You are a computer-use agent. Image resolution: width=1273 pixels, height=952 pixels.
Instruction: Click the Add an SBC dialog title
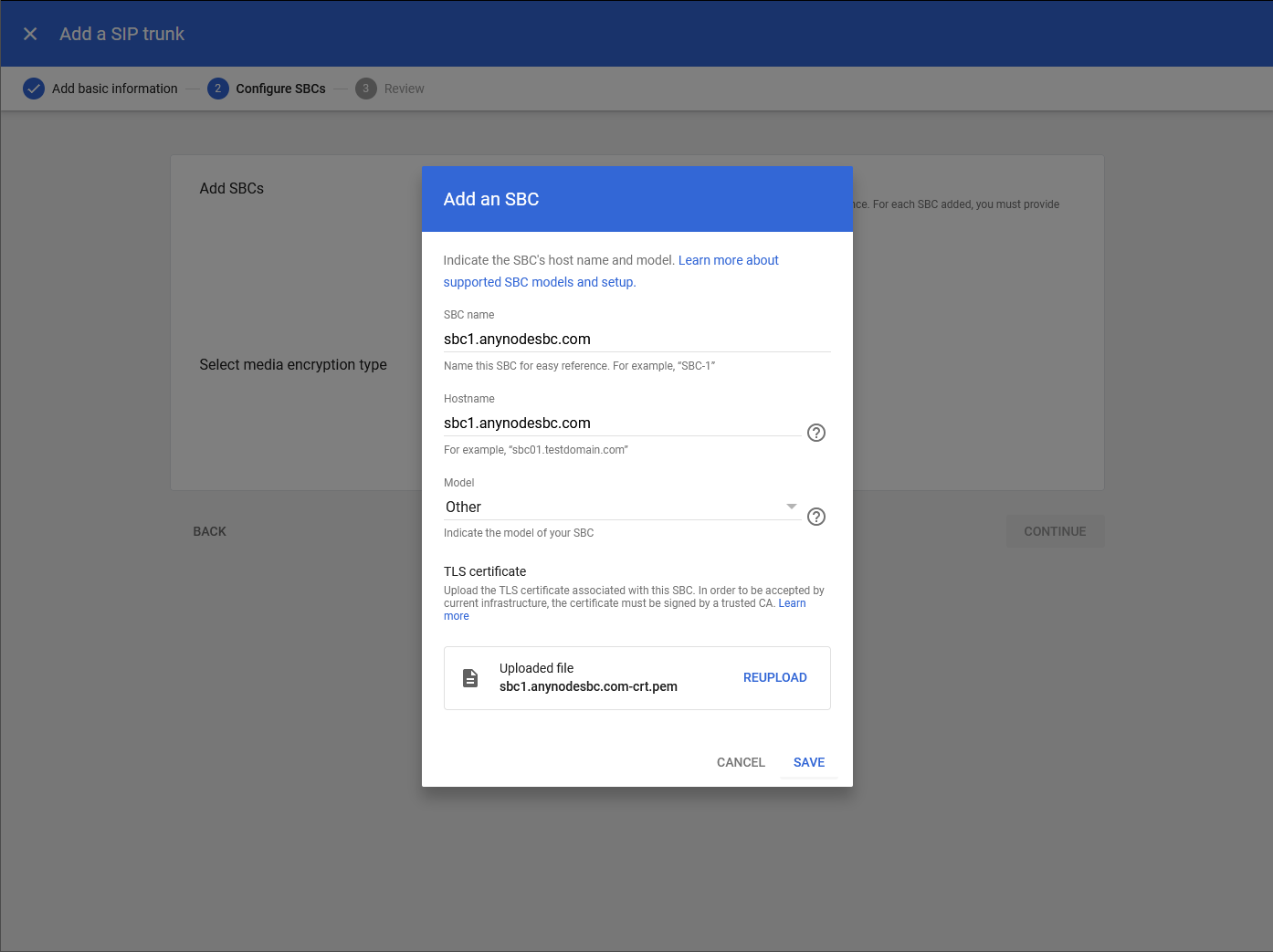click(491, 199)
